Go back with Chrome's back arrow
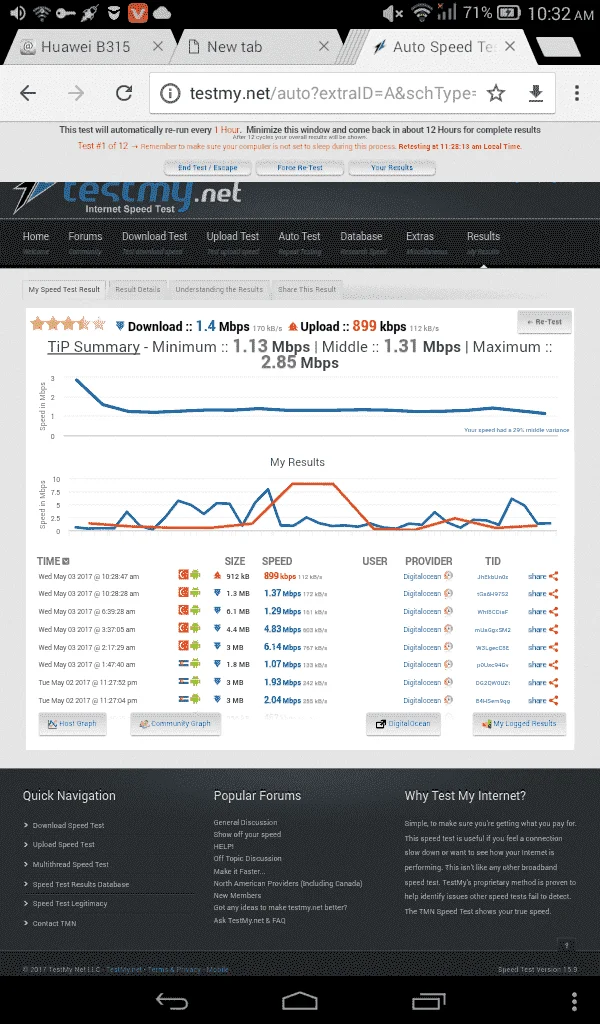The width and height of the screenshot is (600, 1024). 28,93
